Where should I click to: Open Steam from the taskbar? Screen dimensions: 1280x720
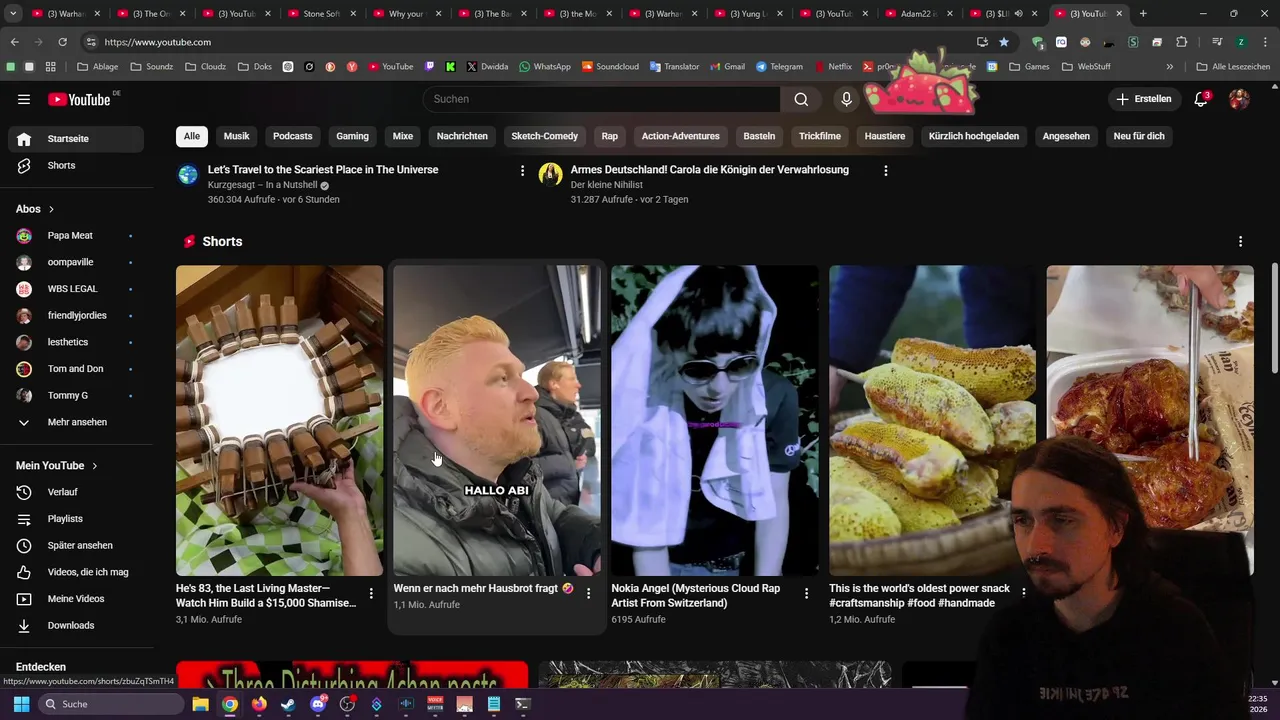point(288,704)
